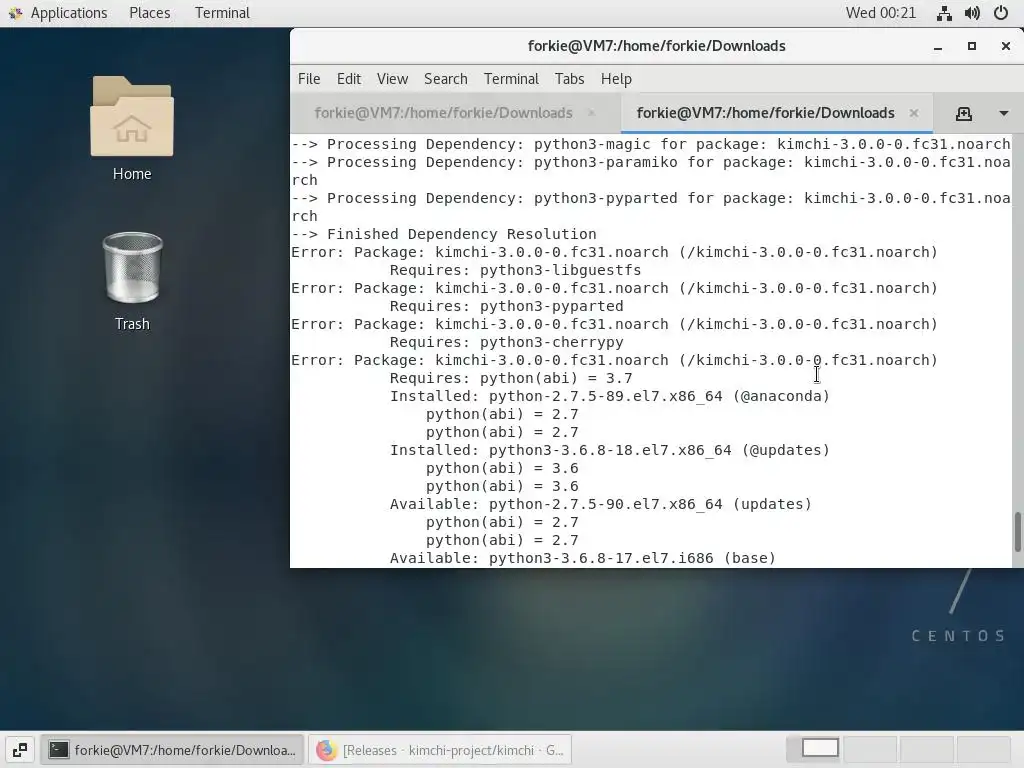The width and height of the screenshot is (1024, 768).
Task: Click the power icon in top bar
Action: point(1000,13)
